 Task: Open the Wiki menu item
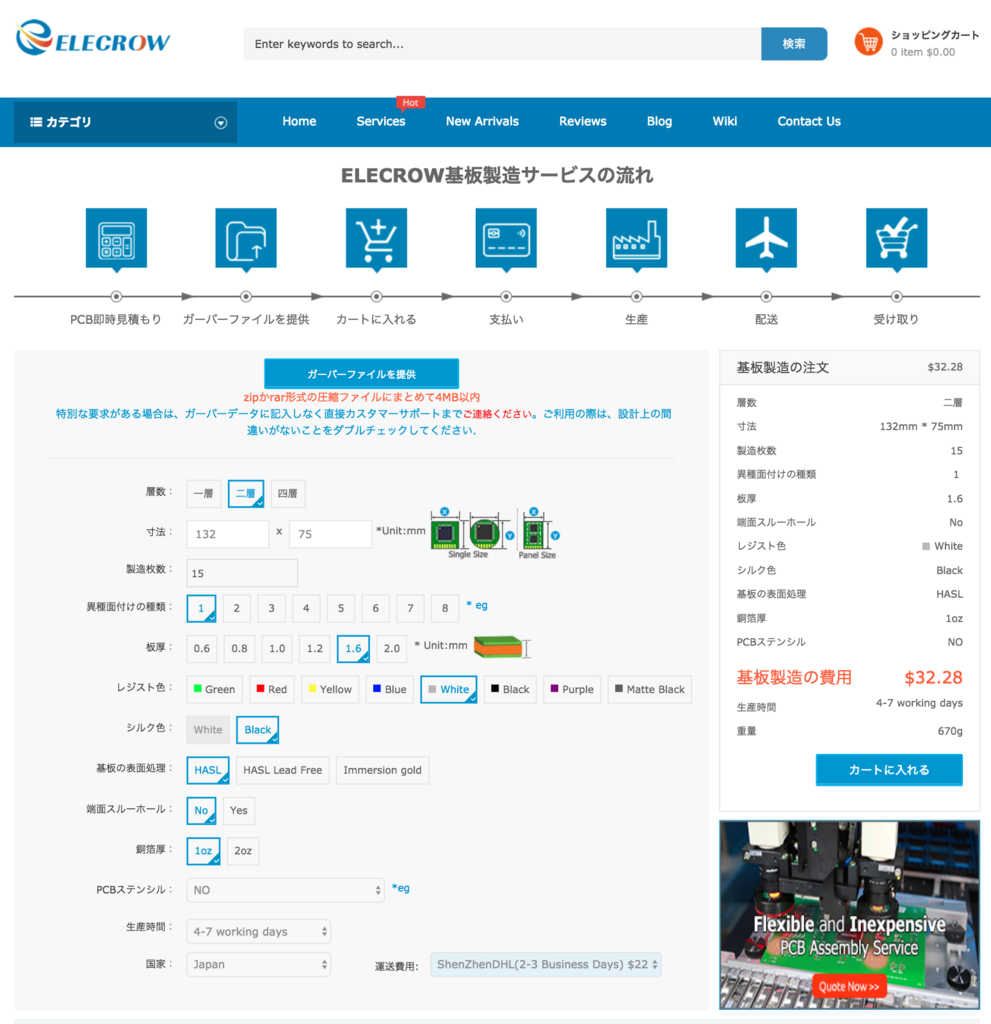724,121
